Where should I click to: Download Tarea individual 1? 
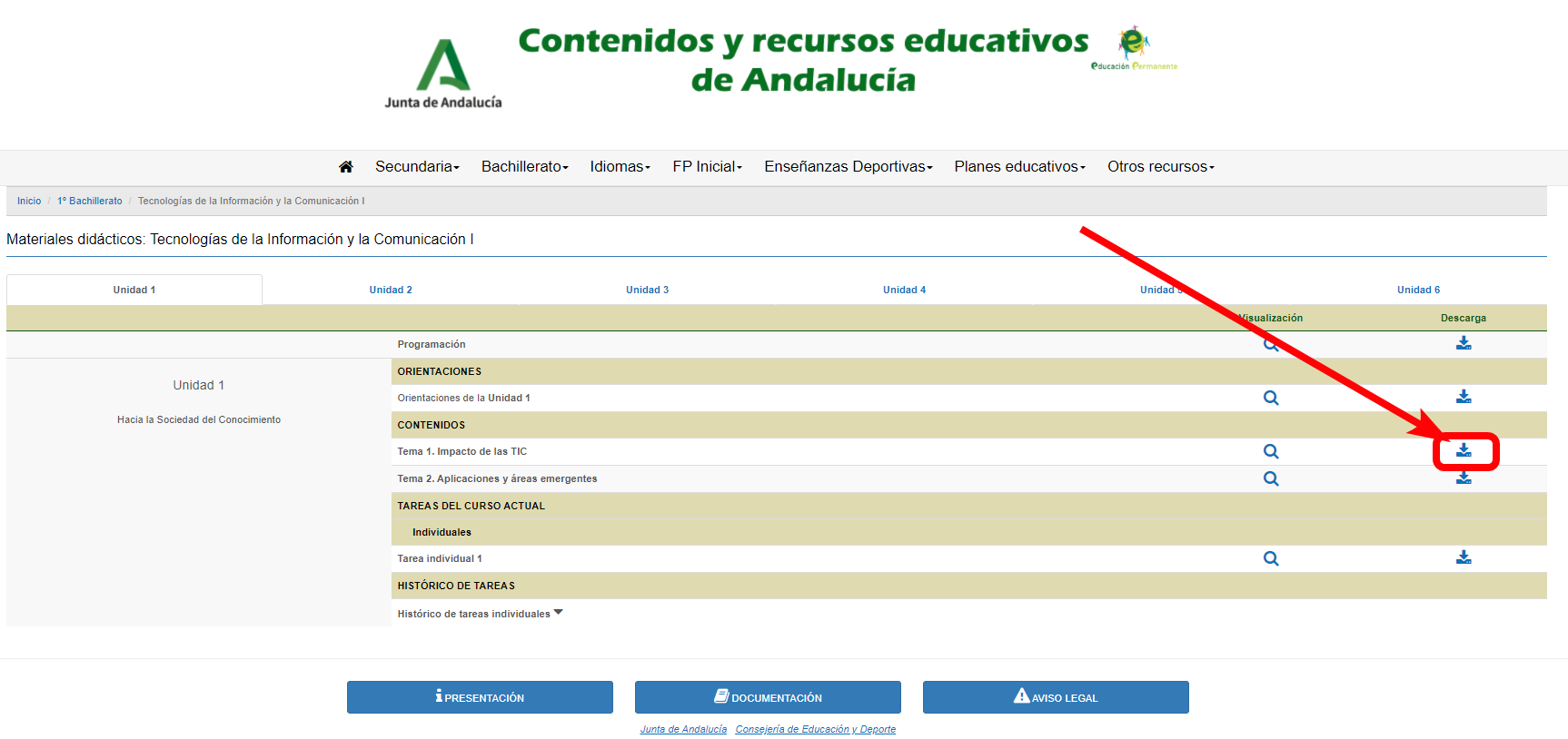1464,557
